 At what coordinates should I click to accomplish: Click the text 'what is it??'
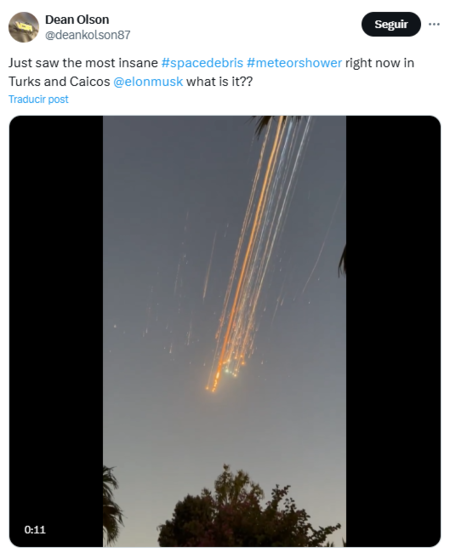(219, 81)
